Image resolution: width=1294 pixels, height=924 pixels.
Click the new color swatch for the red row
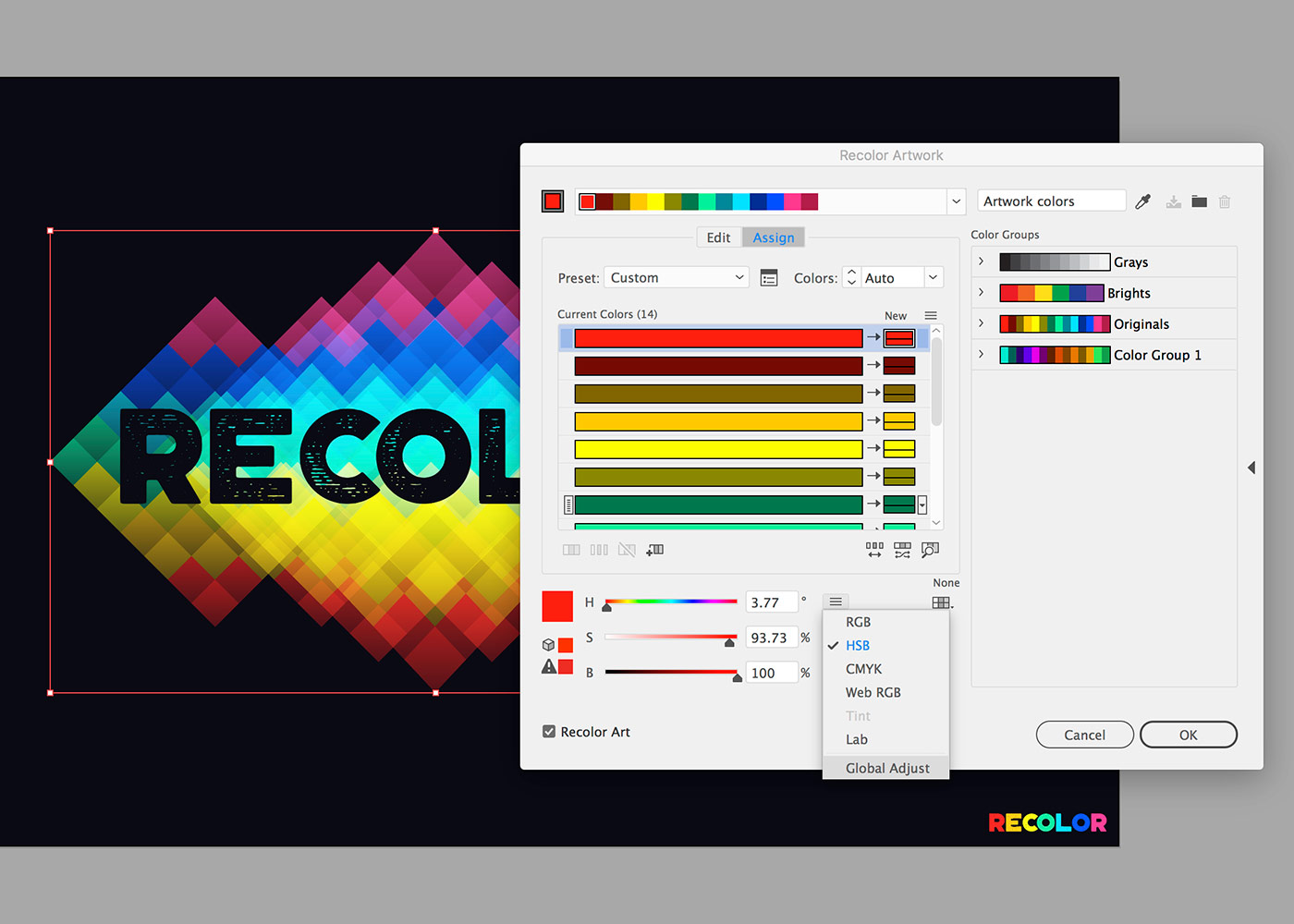(899, 338)
